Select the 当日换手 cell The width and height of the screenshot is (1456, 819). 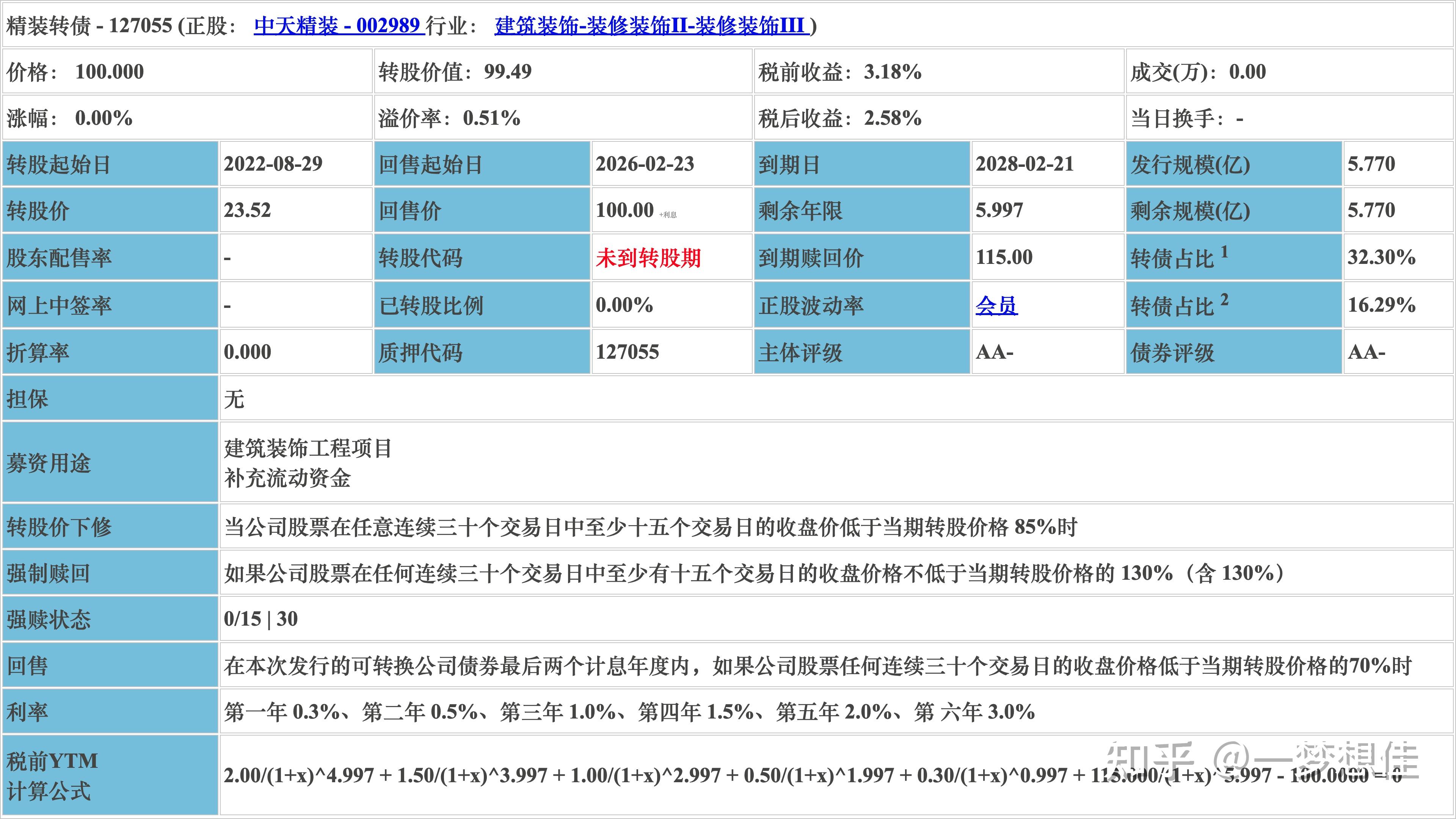[1289, 118]
